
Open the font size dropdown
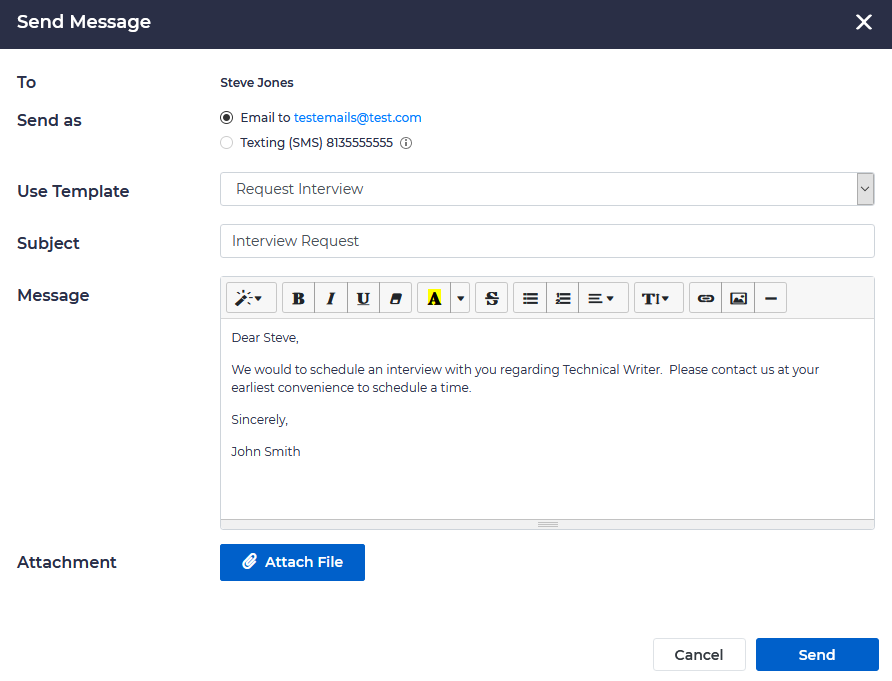[x=658, y=297]
